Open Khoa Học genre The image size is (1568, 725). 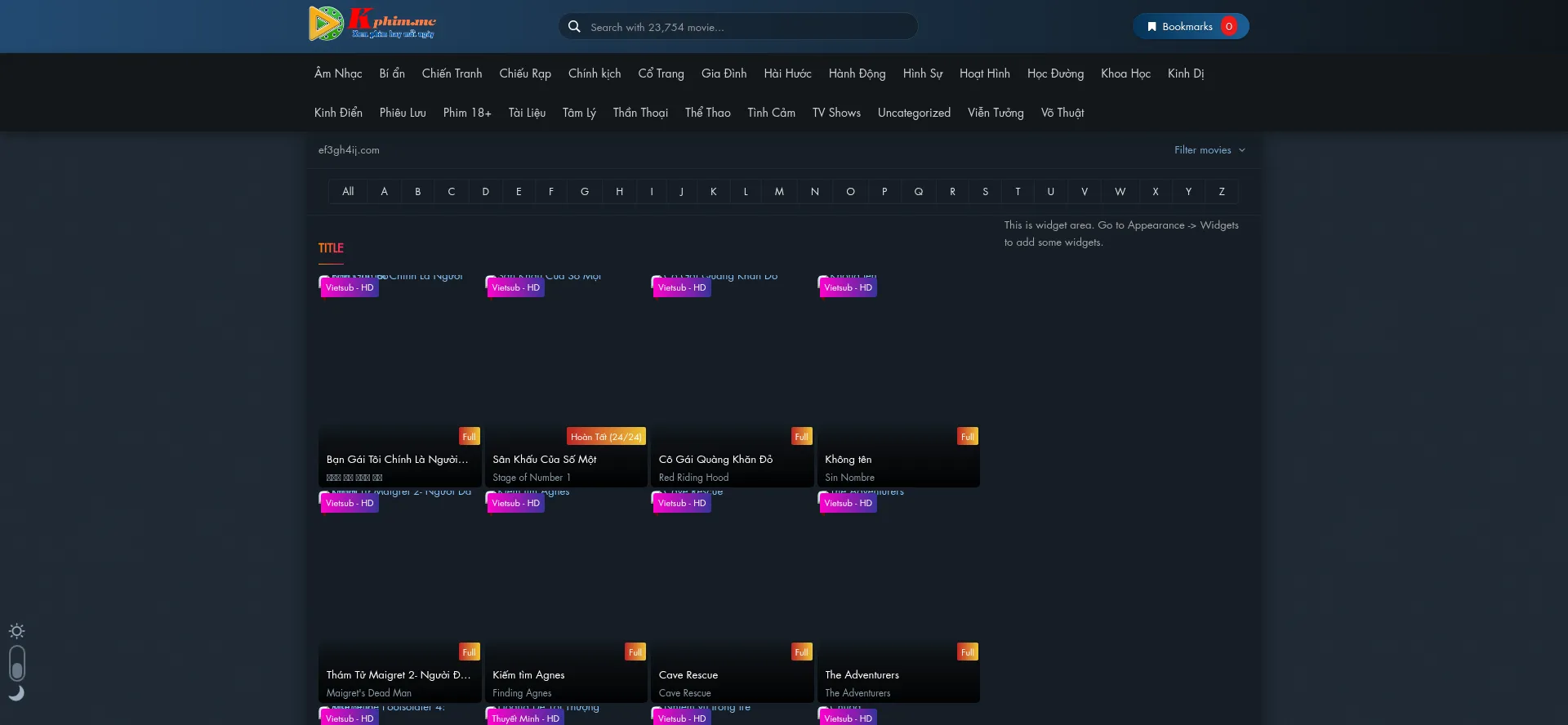tap(1125, 73)
